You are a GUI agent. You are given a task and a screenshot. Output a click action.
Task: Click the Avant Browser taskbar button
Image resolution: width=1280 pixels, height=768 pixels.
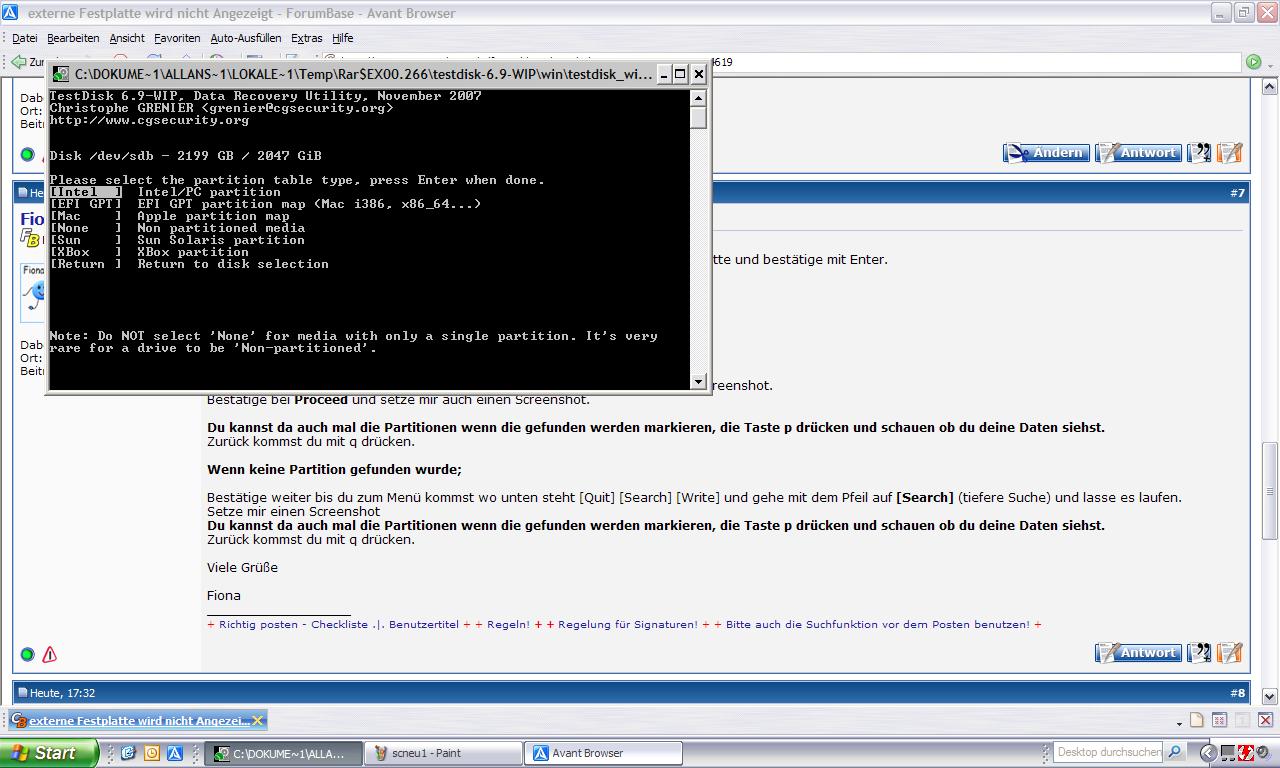(x=605, y=753)
